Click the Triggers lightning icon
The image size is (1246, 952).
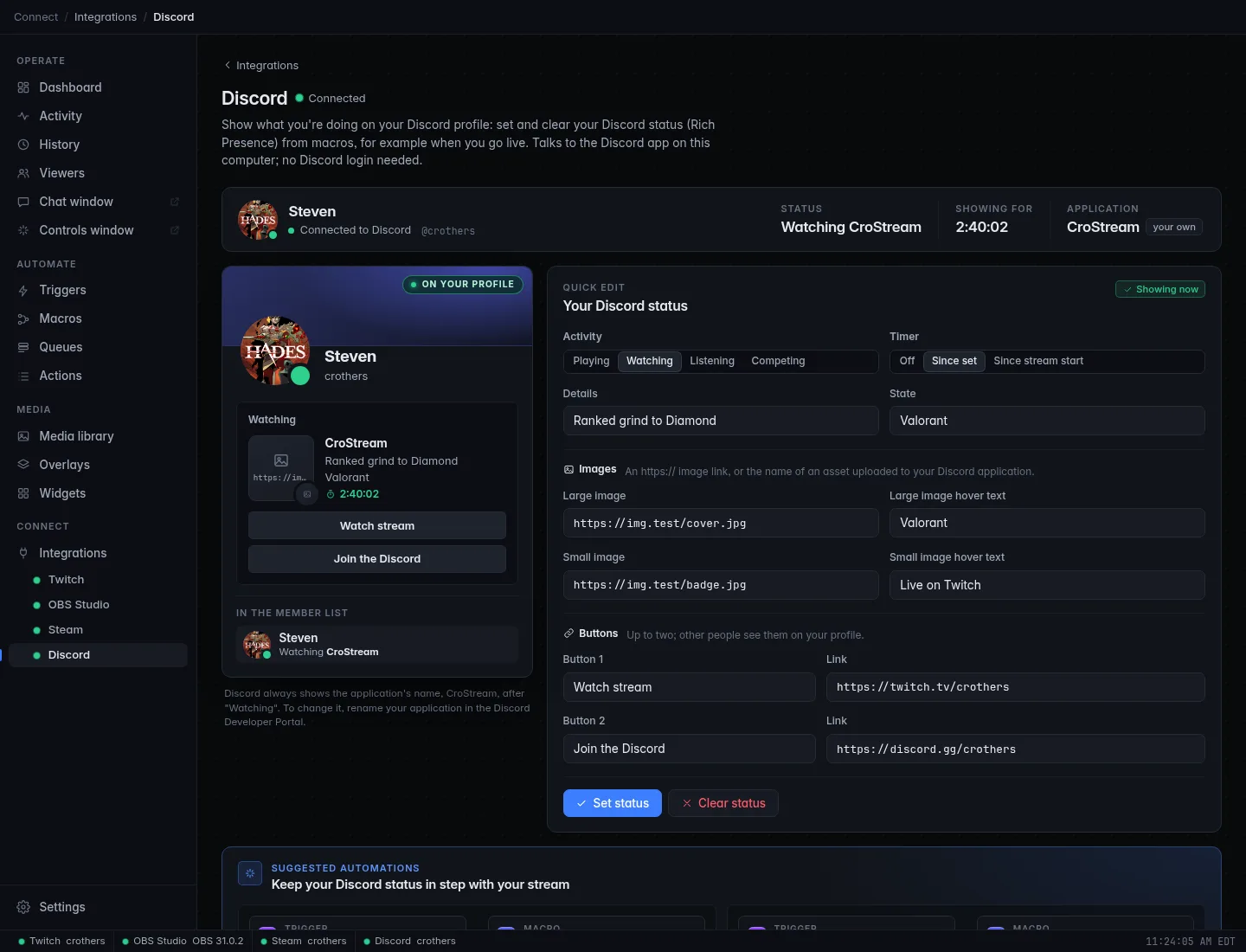[x=23, y=290]
